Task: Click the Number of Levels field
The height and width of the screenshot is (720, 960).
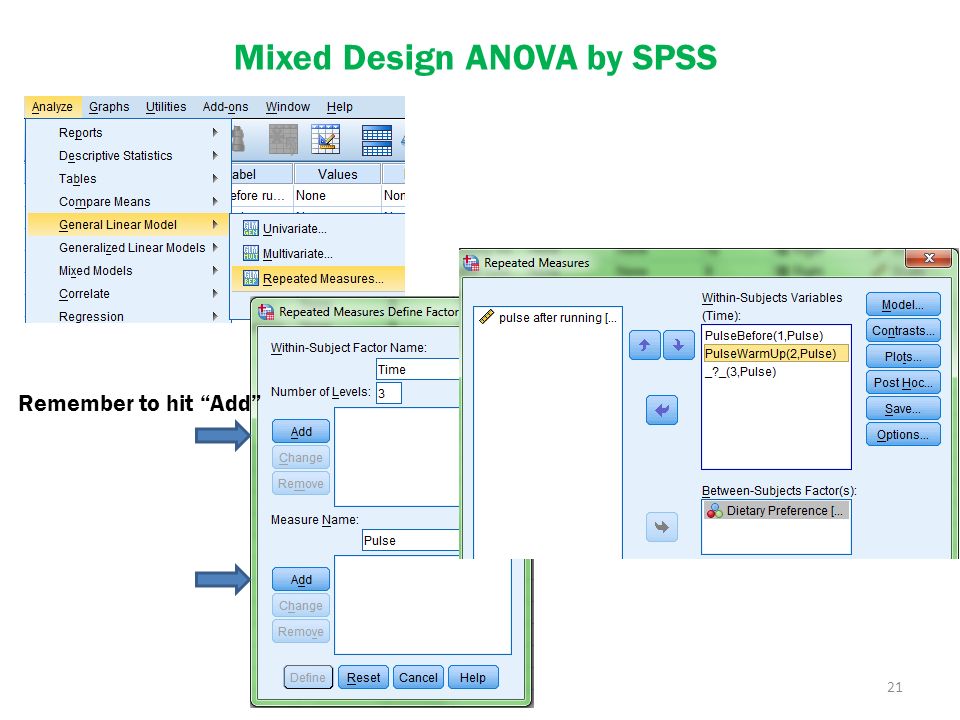Action: (x=388, y=393)
